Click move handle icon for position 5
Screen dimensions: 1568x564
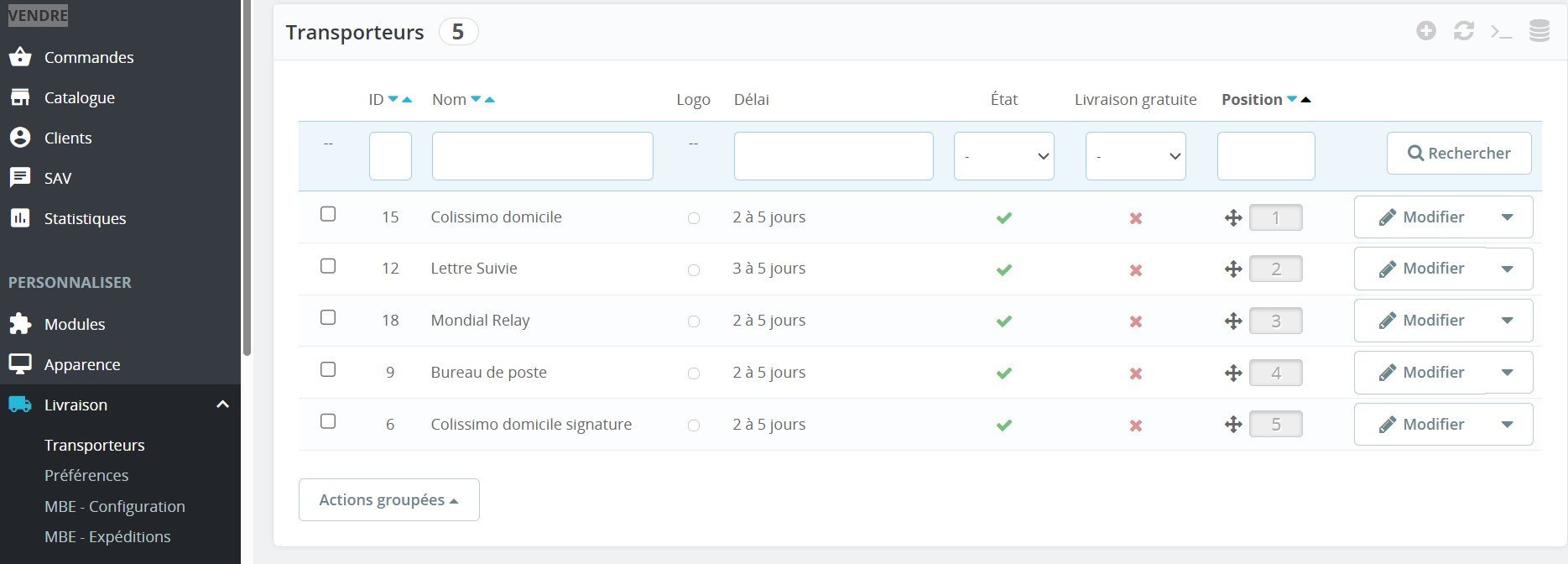(x=1233, y=425)
